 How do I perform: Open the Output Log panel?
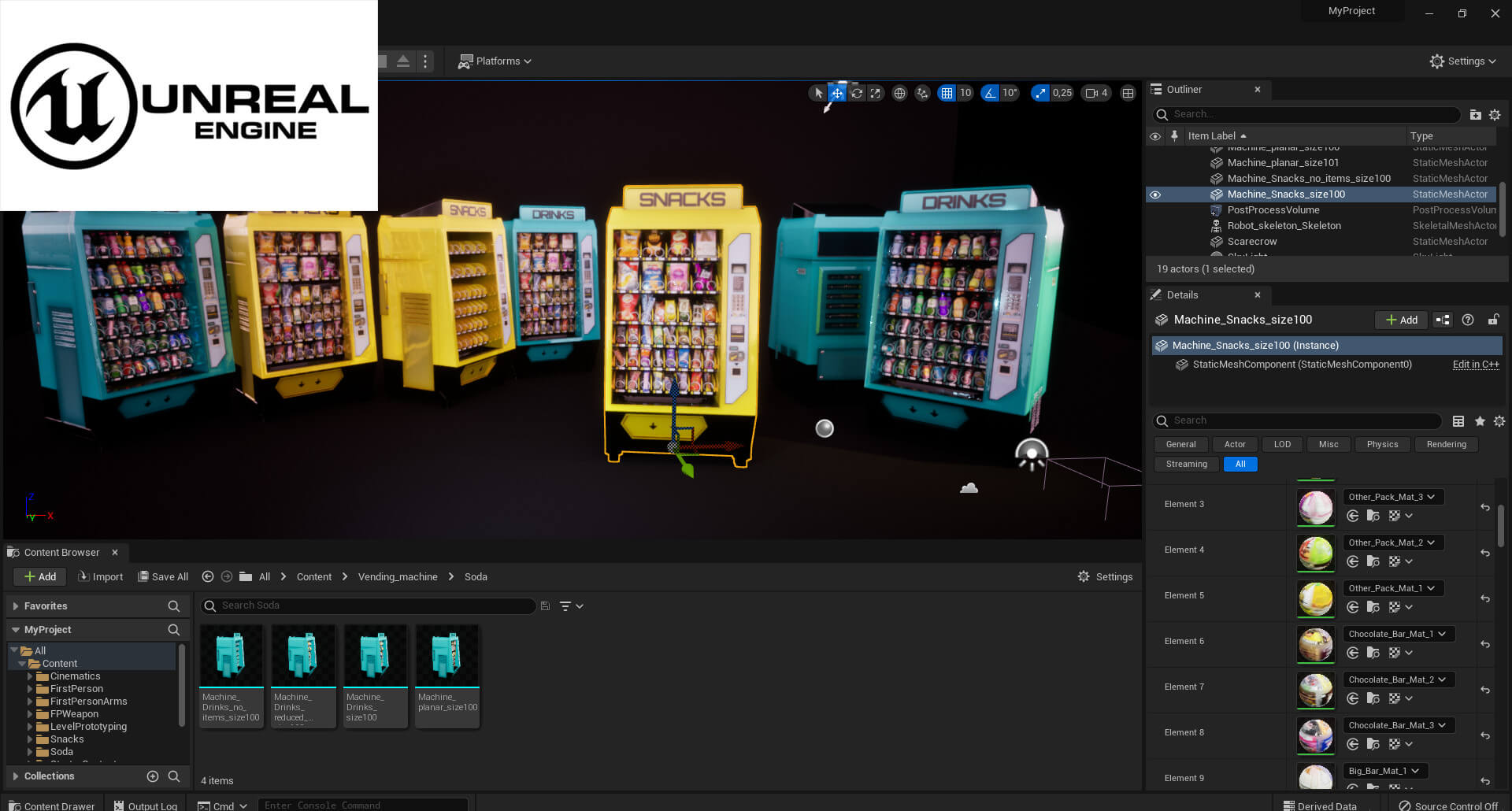(x=146, y=805)
